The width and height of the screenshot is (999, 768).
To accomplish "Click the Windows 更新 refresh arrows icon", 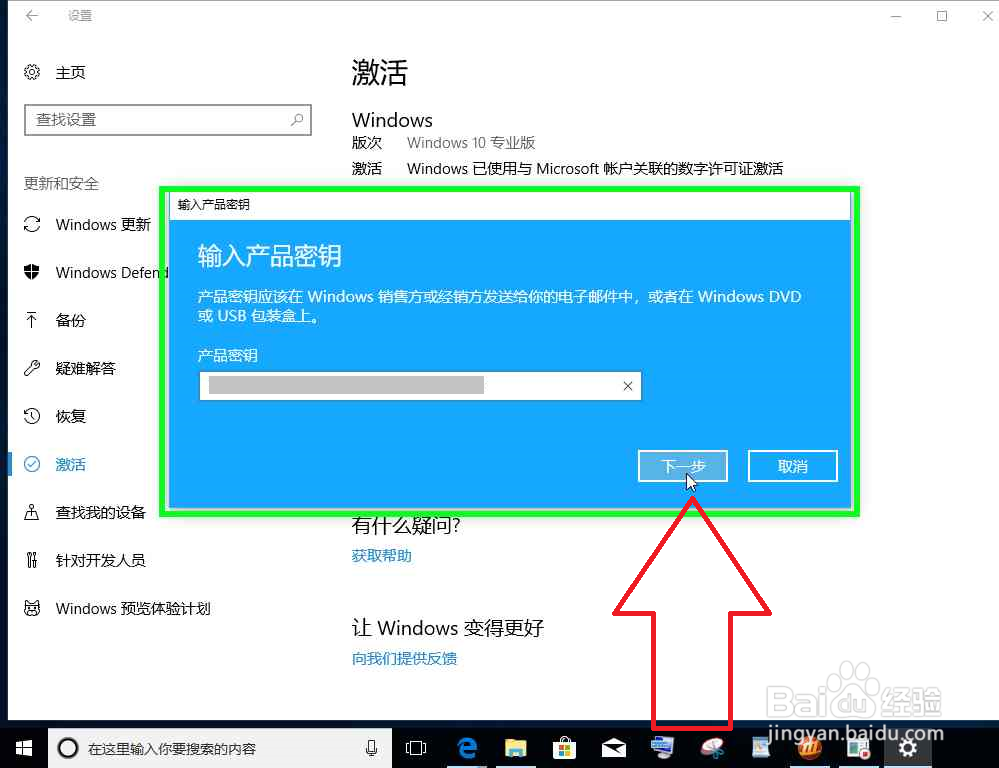I will point(32,224).
